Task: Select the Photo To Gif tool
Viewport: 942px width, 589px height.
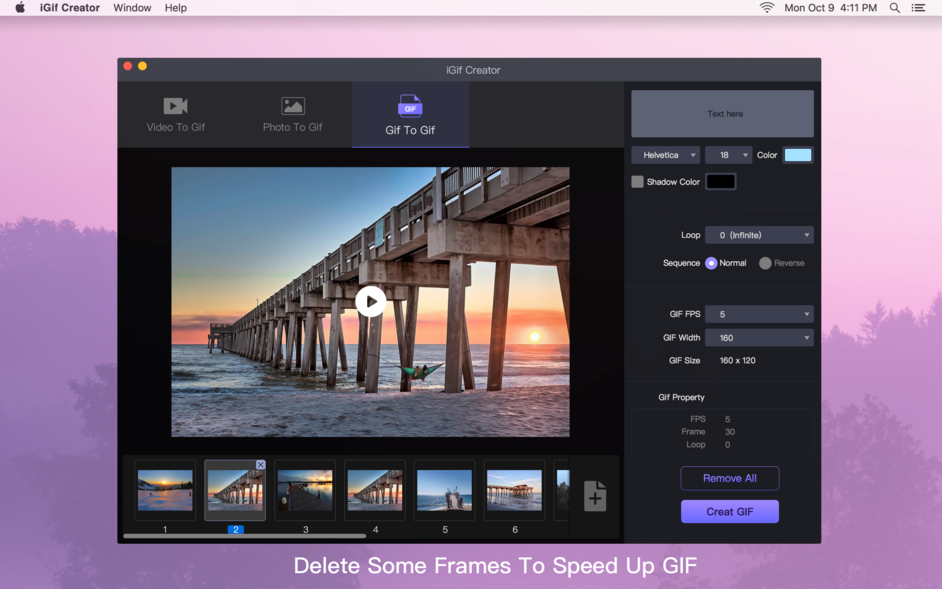Action: tap(291, 113)
